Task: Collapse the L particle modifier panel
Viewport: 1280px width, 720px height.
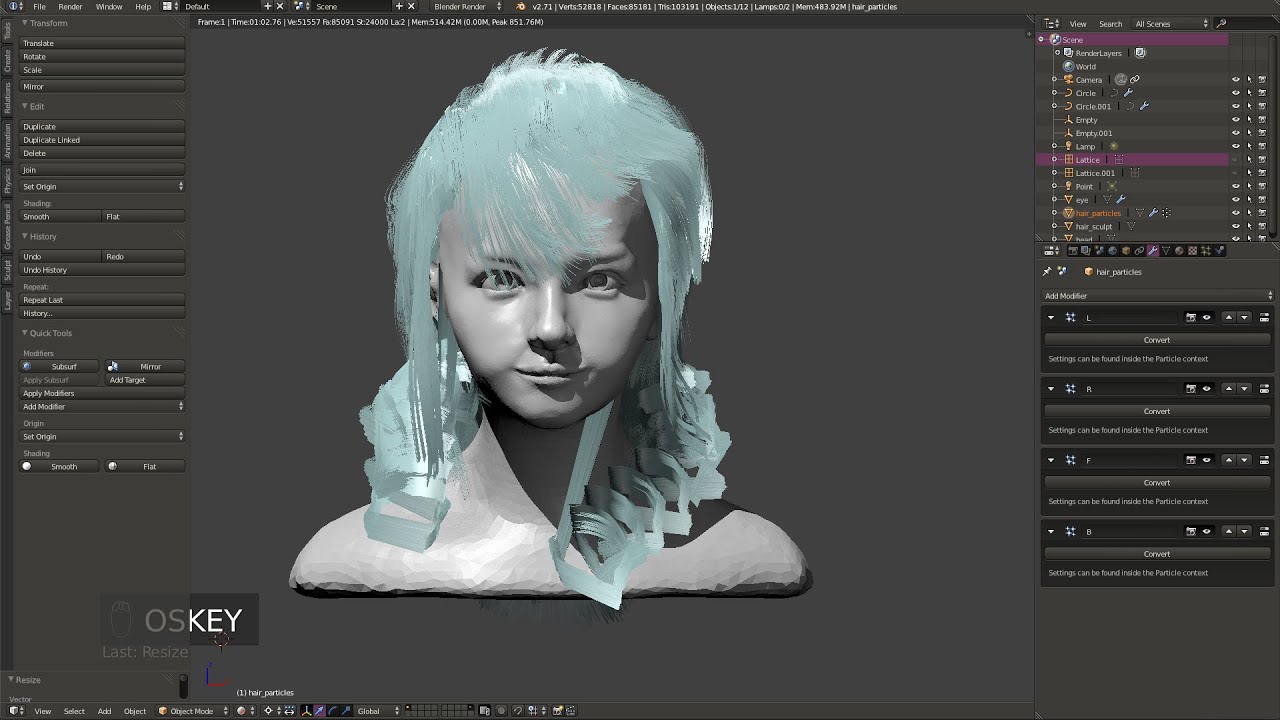Action: coord(1051,318)
